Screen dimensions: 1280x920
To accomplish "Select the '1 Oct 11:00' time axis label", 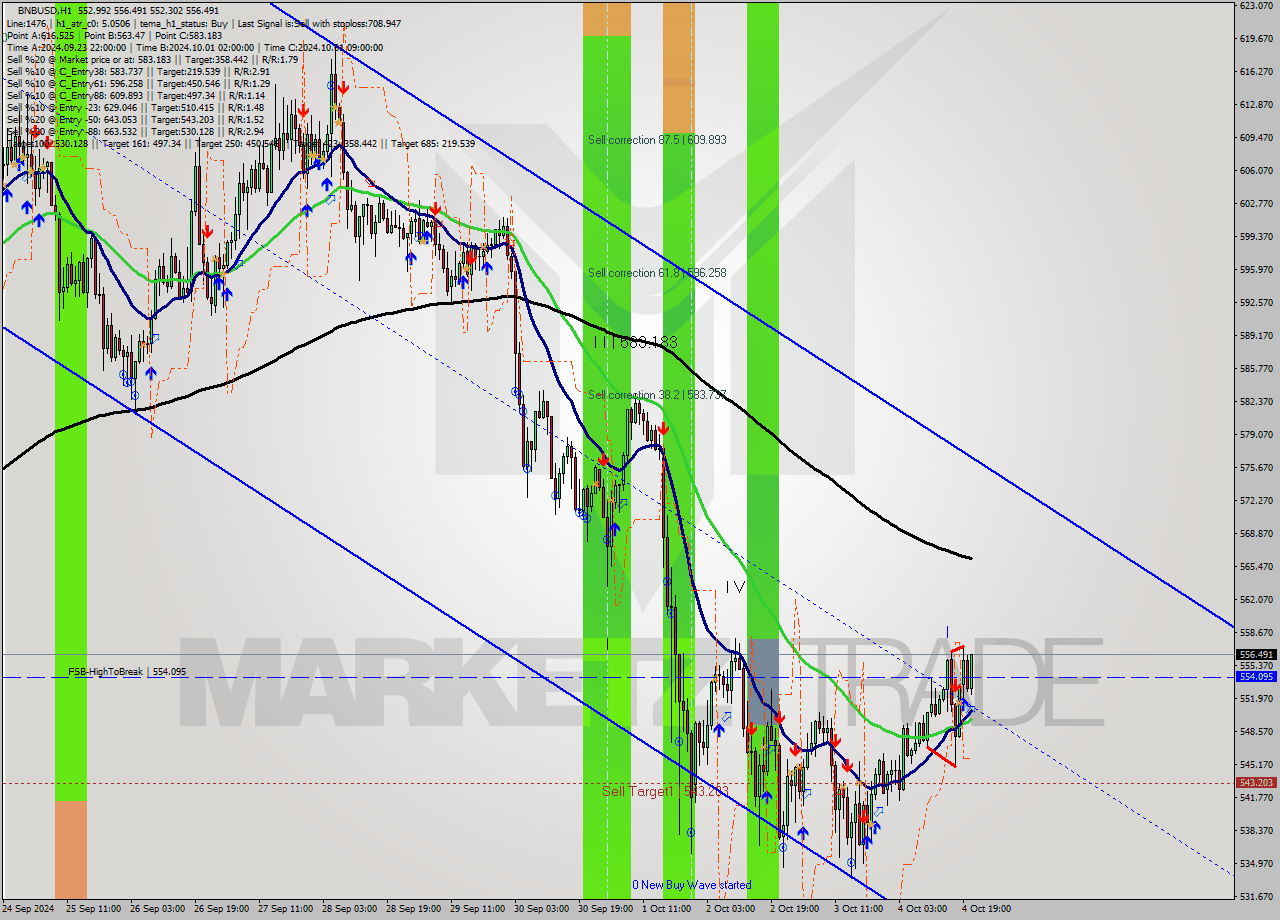I will click(x=667, y=909).
